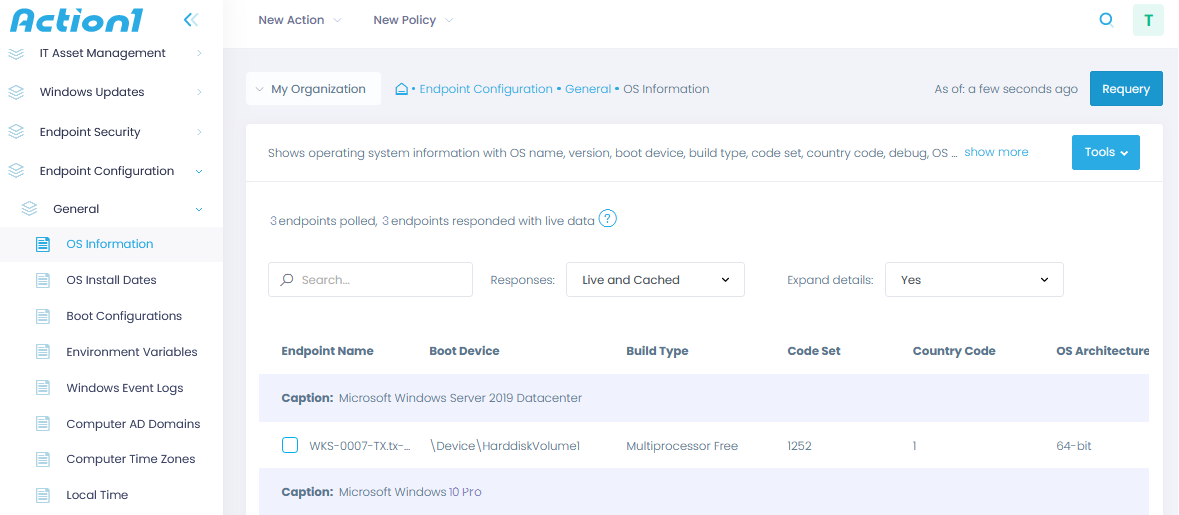Open OS Install Dates report
This screenshot has height=515, width=1179.
click(111, 280)
